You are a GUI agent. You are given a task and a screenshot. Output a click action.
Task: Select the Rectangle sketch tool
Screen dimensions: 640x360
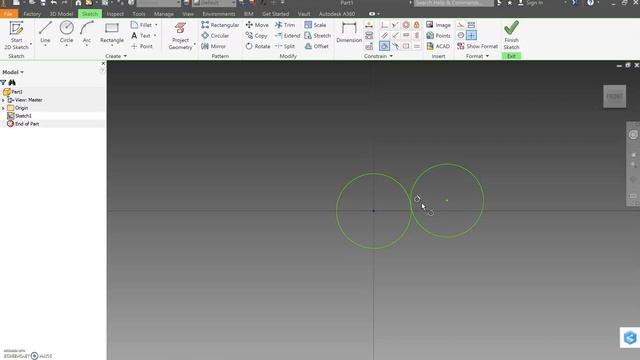pyautogui.click(x=111, y=32)
